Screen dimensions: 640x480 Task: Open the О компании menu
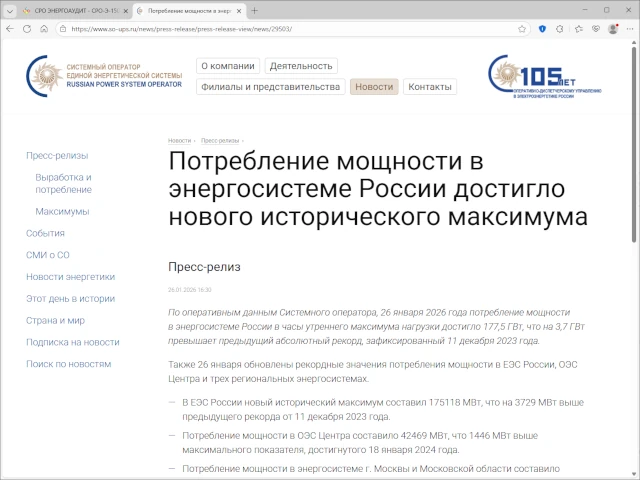pyautogui.click(x=228, y=66)
